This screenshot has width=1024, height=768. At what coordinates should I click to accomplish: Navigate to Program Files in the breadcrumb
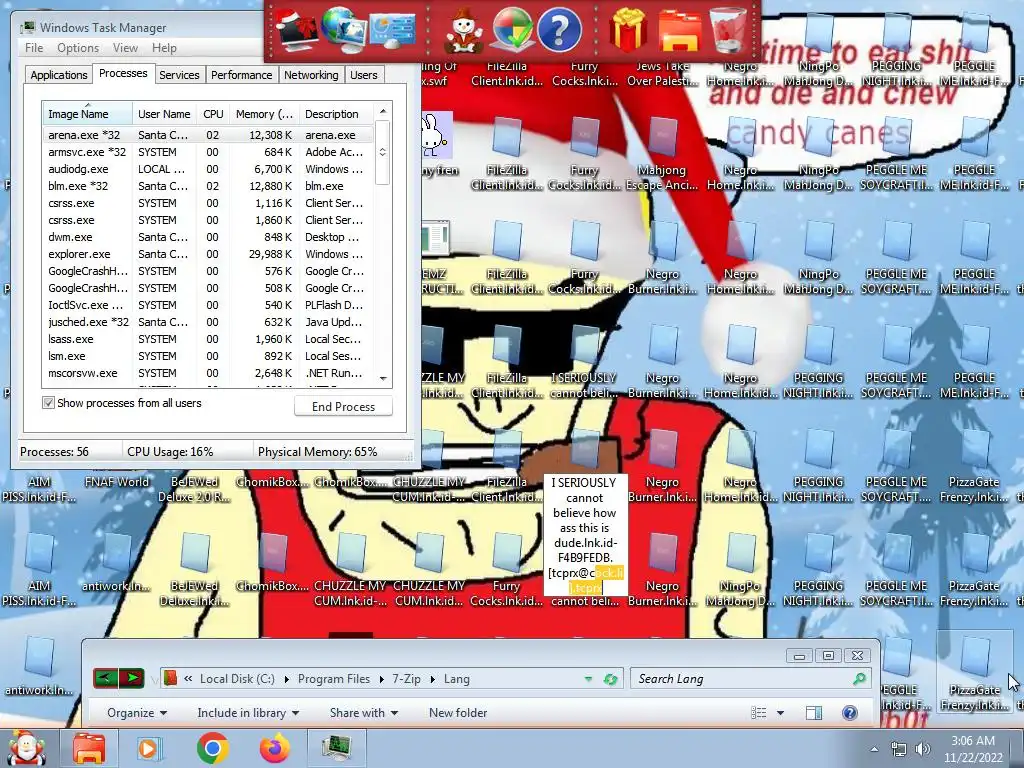click(334, 679)
